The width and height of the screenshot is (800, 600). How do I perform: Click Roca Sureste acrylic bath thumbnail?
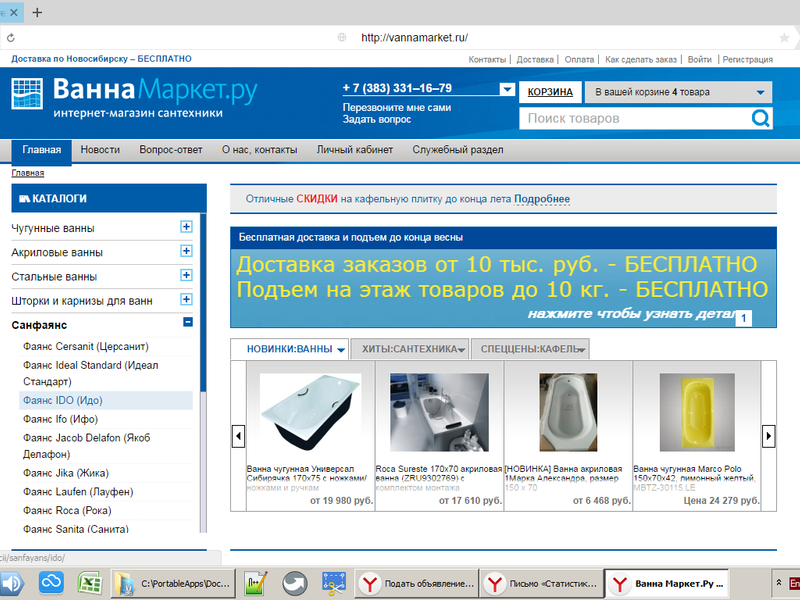[439, 412]
